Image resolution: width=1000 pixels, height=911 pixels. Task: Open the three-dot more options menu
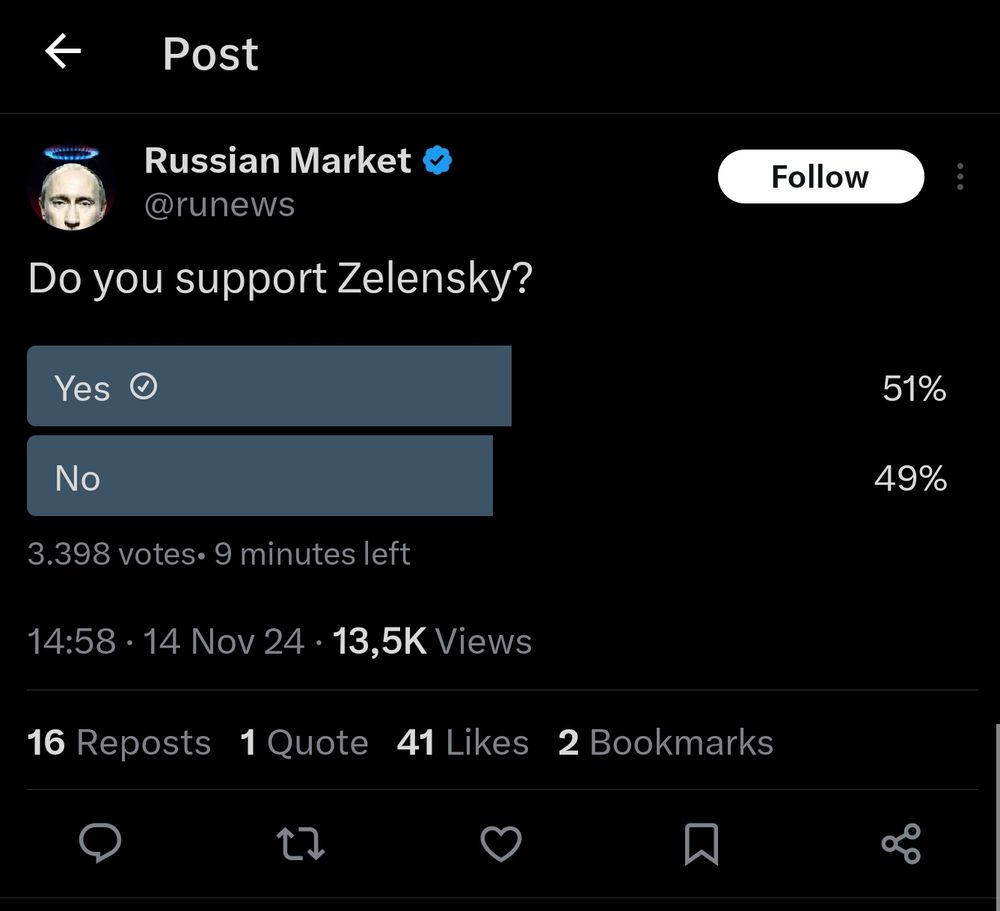tap(960, 177)
